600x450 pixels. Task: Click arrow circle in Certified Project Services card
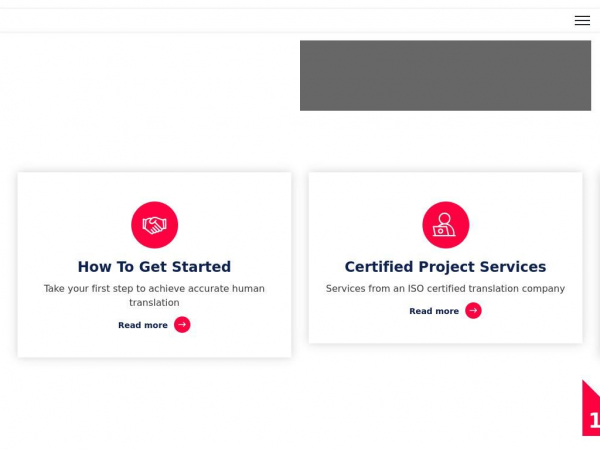tap(473, 311)
